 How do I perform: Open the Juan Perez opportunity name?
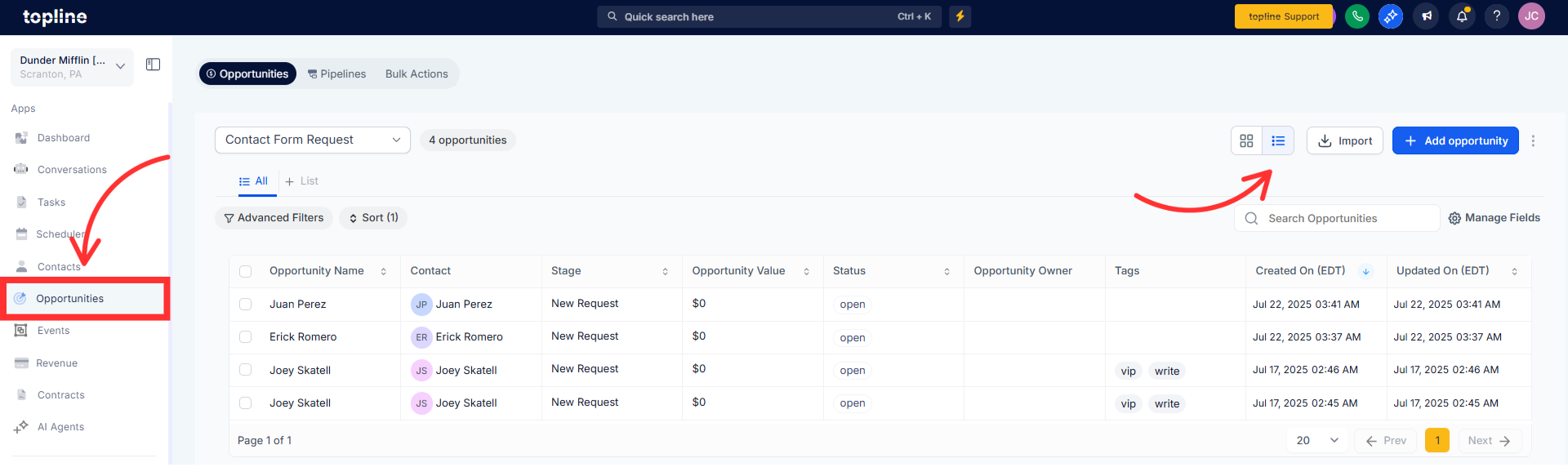tap(298, 305)
